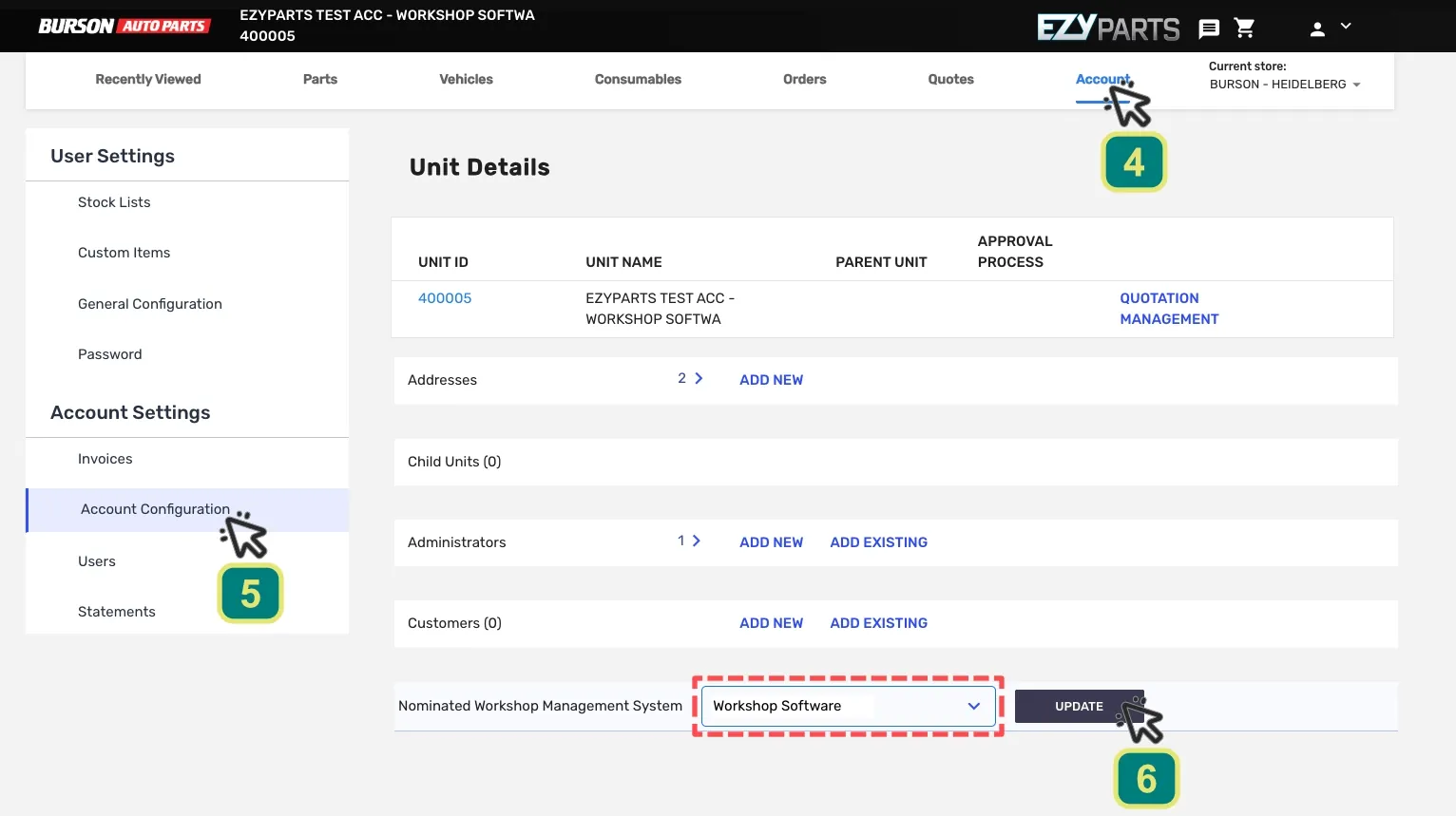Image resolution: width=1456 pixels, height=816 pixels.
Task: Click Add New for Administrators
Action: pos(771,542)
